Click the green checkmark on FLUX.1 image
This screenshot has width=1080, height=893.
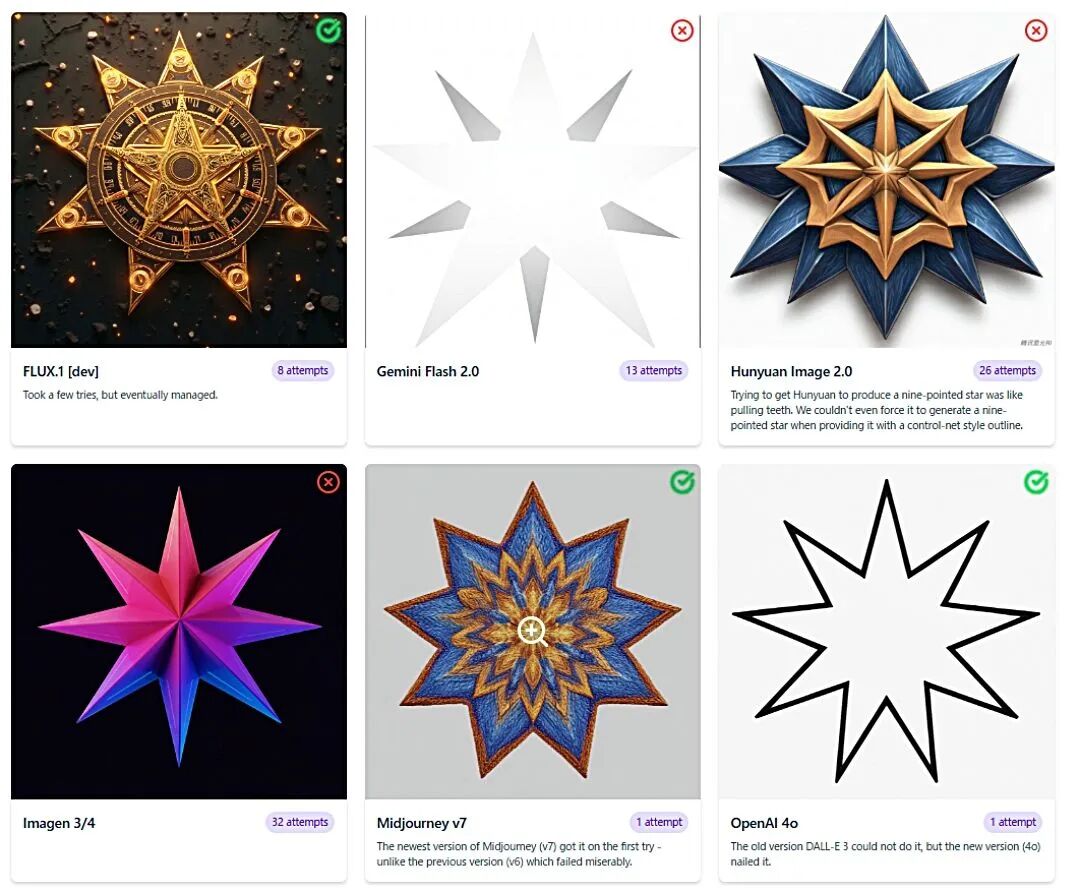(x=328, y=30)
